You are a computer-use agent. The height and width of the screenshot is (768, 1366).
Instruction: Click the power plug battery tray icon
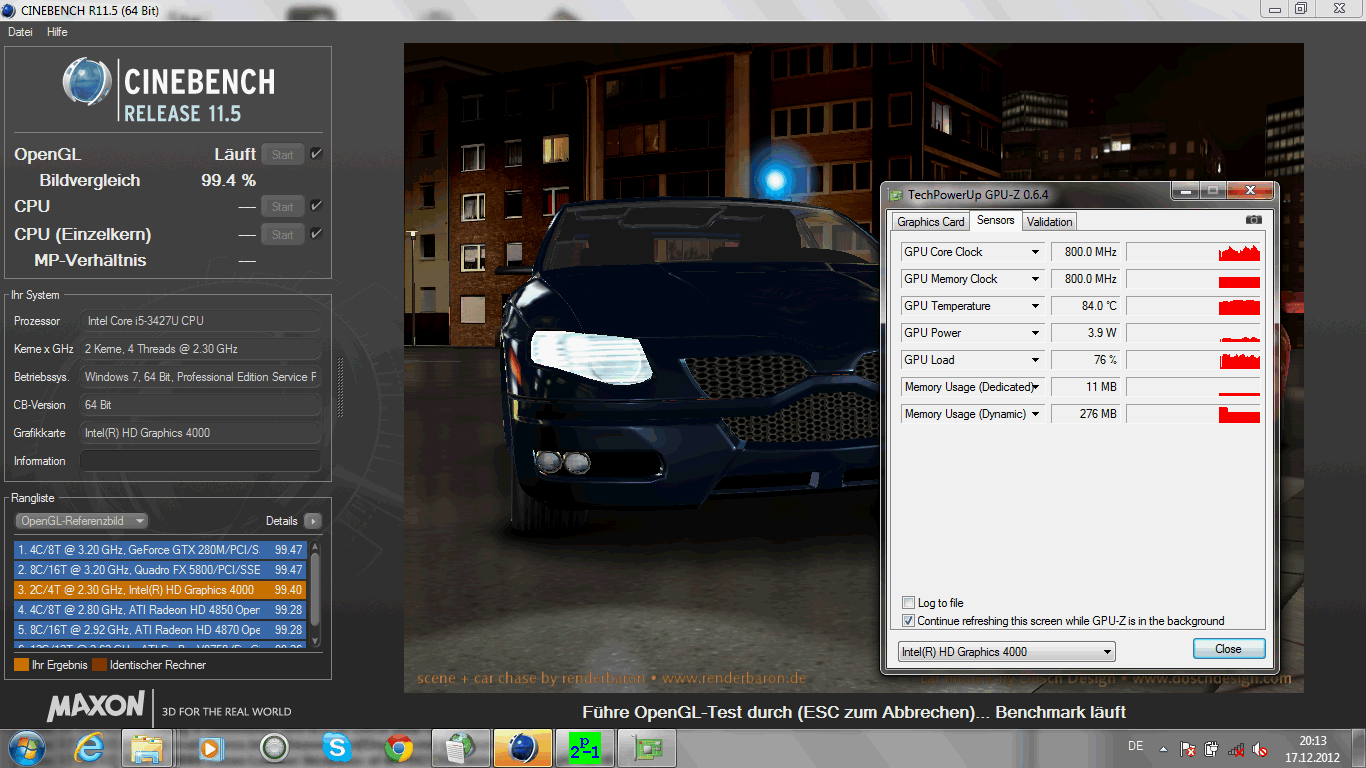click(x=1212, y=748)
